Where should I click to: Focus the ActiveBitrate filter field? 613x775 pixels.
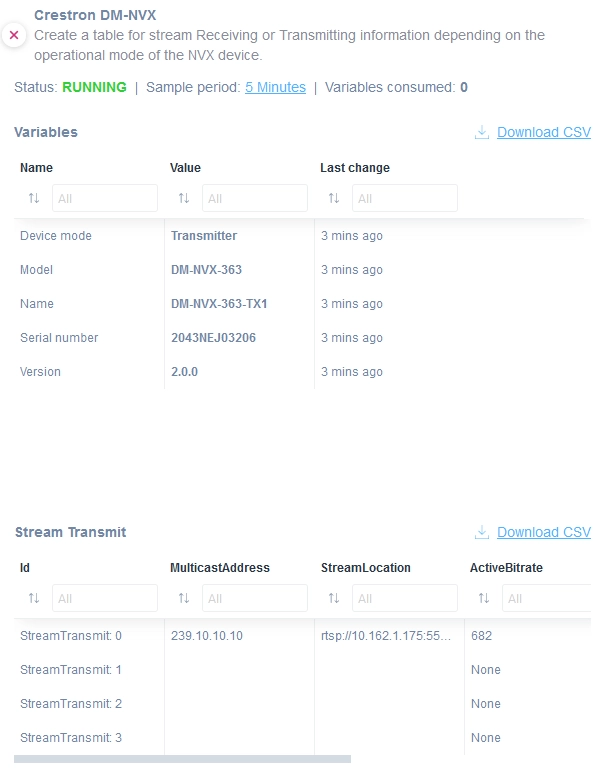(x=547, y=598)
